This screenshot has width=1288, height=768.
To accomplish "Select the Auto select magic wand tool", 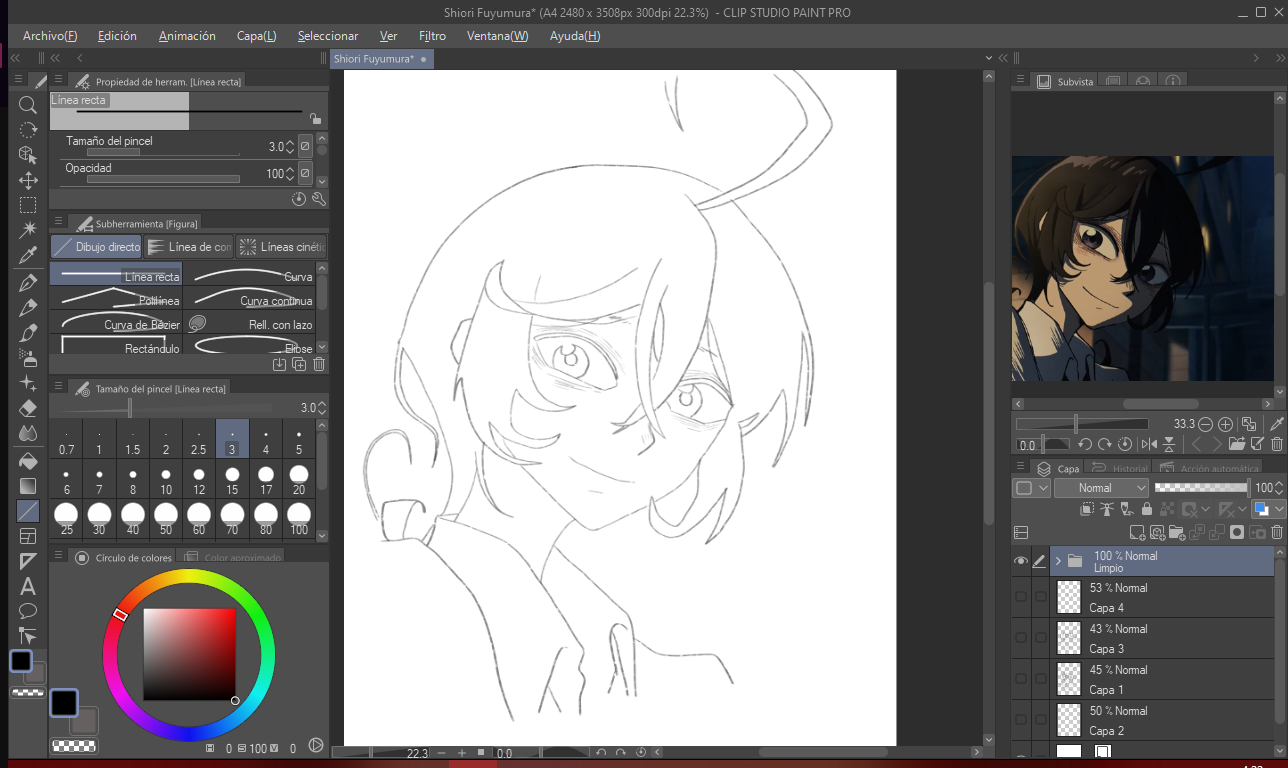I will click(28, 230).
